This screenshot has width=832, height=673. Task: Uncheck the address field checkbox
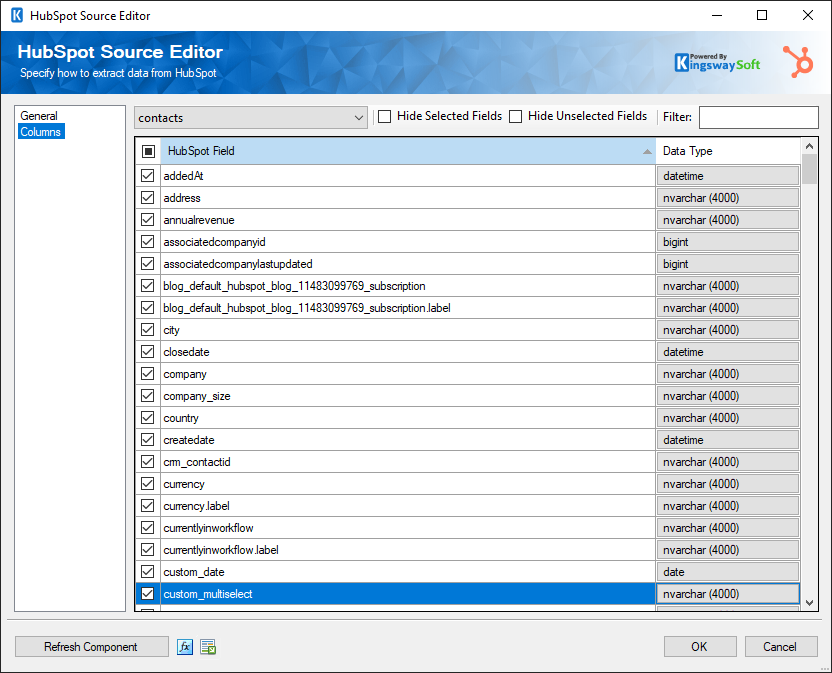click(x=148, y=198)
